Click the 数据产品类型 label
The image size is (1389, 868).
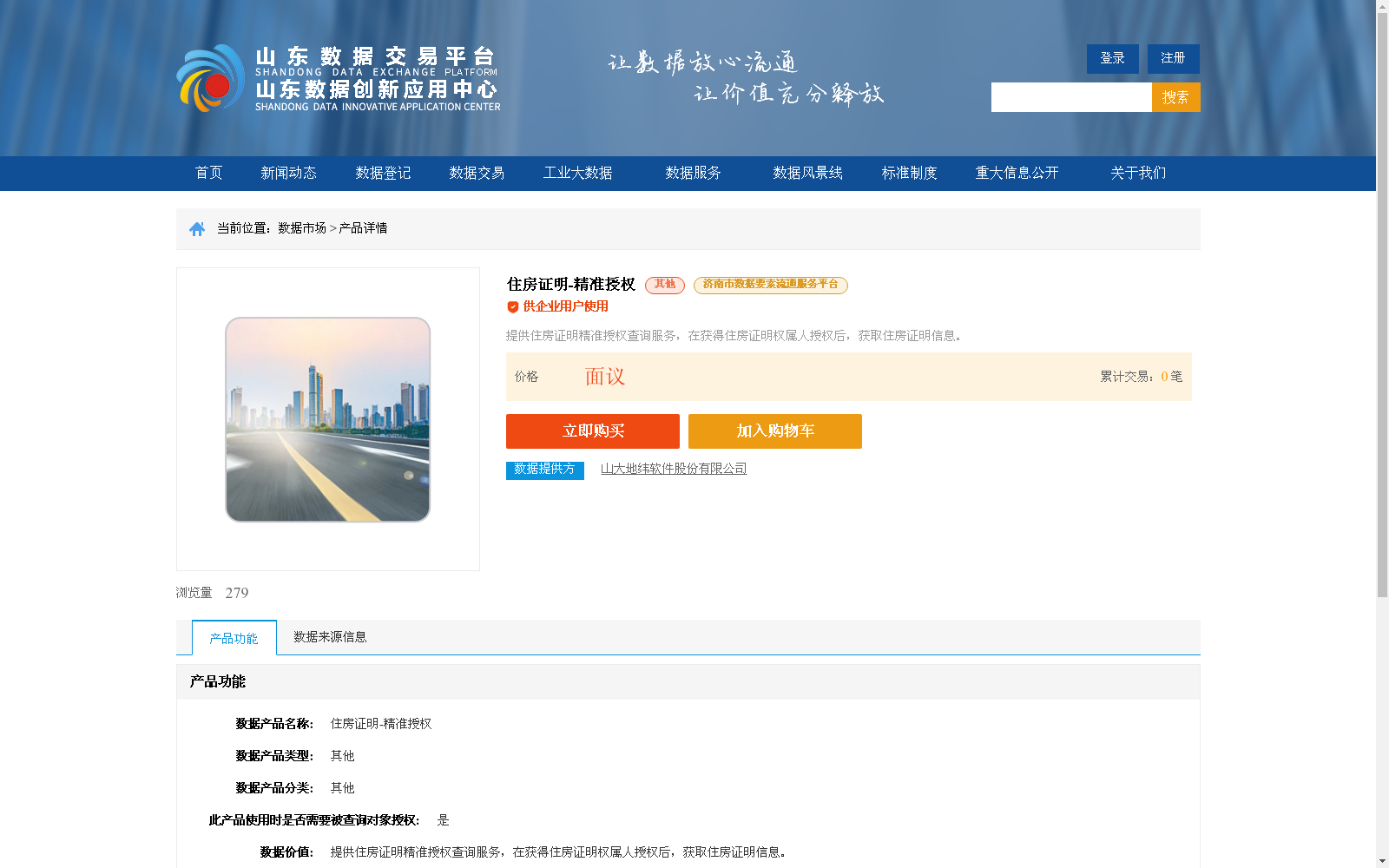pyautogui.click(x=274, y=756)
